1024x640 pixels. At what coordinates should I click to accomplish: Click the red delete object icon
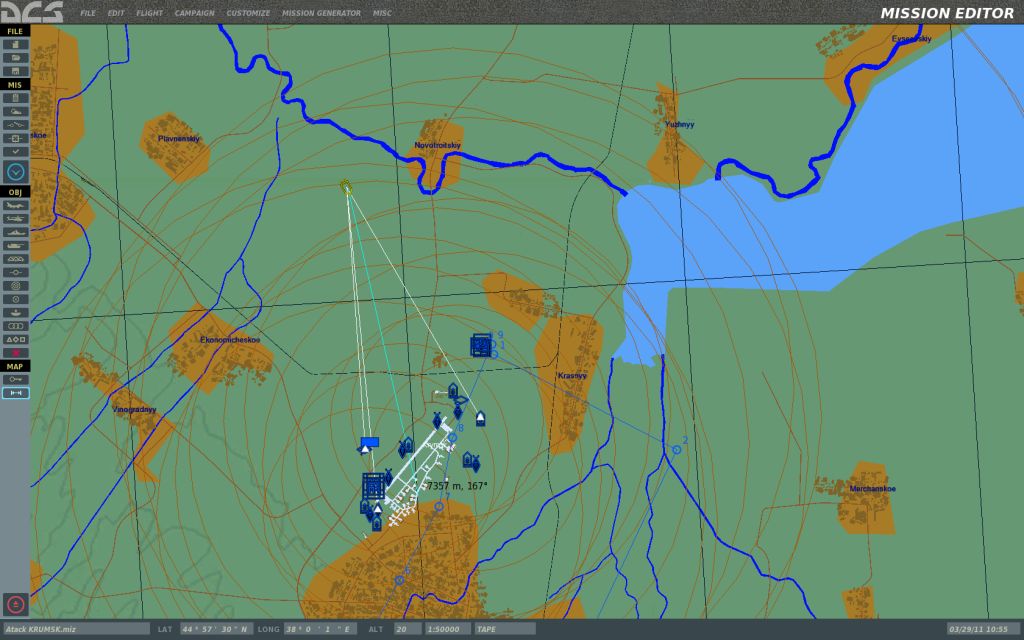[15, 353]
